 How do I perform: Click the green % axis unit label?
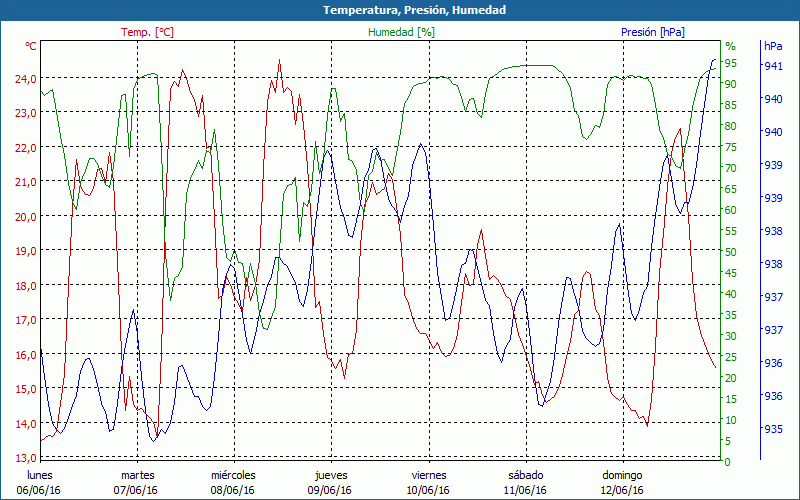[x=730, y=46]
